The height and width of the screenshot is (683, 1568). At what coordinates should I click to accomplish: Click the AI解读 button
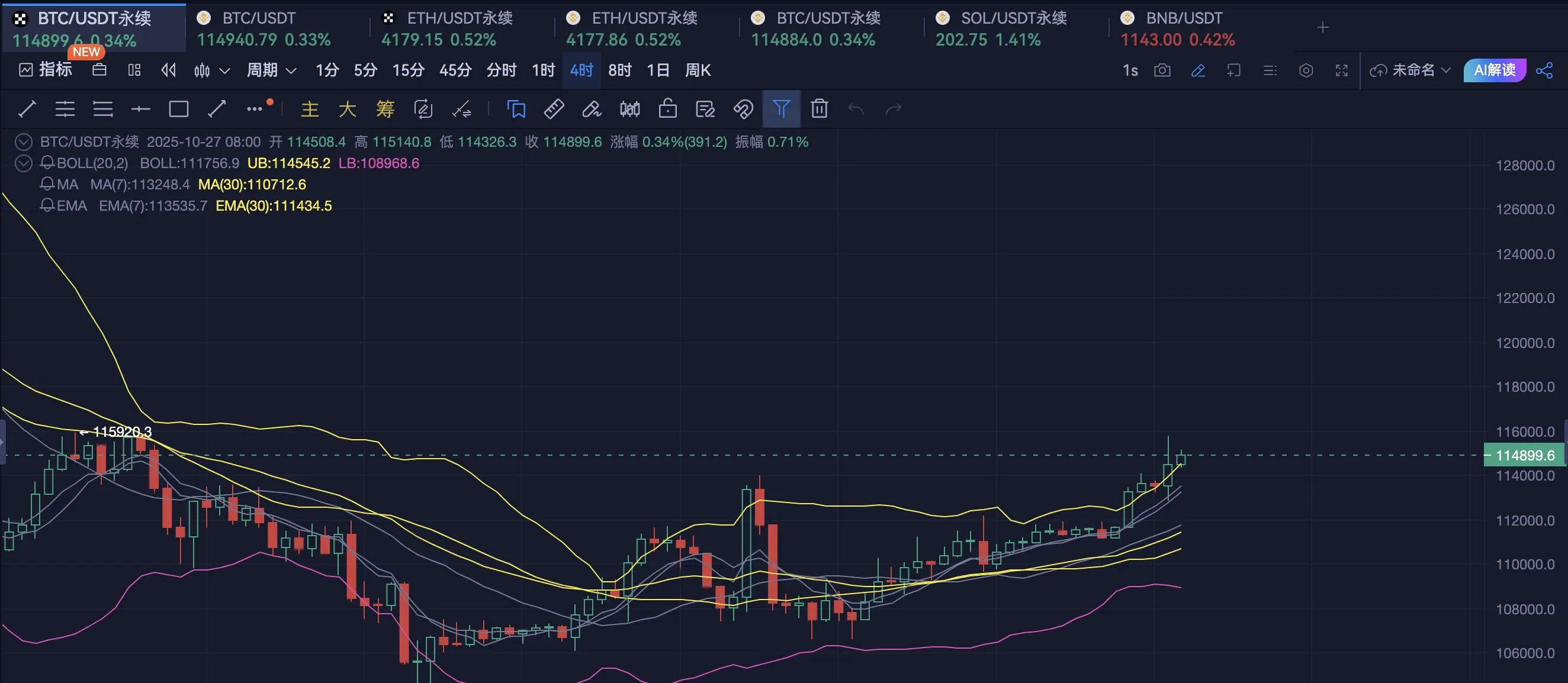point(1495,70)
